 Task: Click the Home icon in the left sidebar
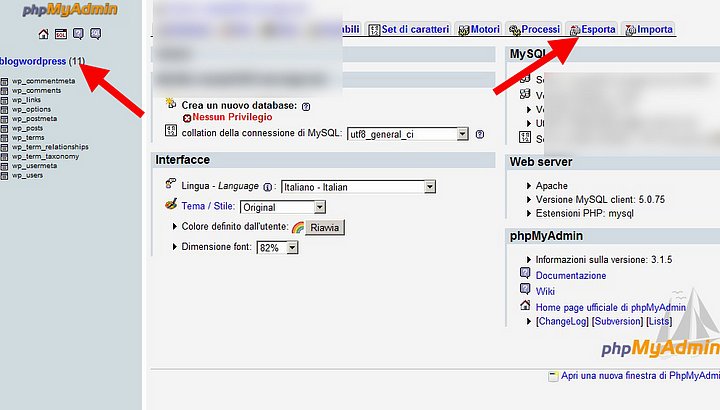coord(44,34)
